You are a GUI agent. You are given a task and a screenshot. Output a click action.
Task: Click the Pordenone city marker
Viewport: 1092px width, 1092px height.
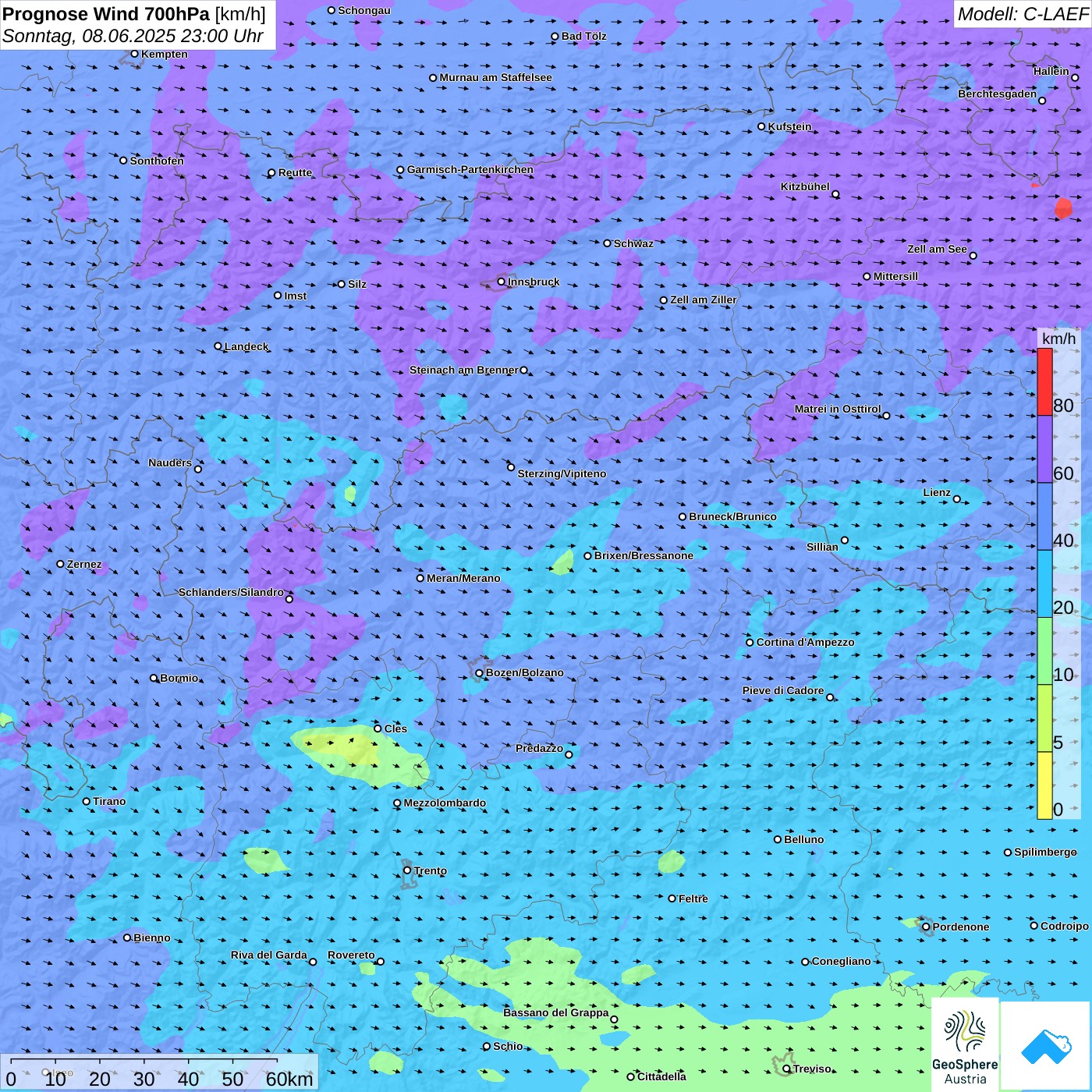pyautogui.click(x=927, y=927)
